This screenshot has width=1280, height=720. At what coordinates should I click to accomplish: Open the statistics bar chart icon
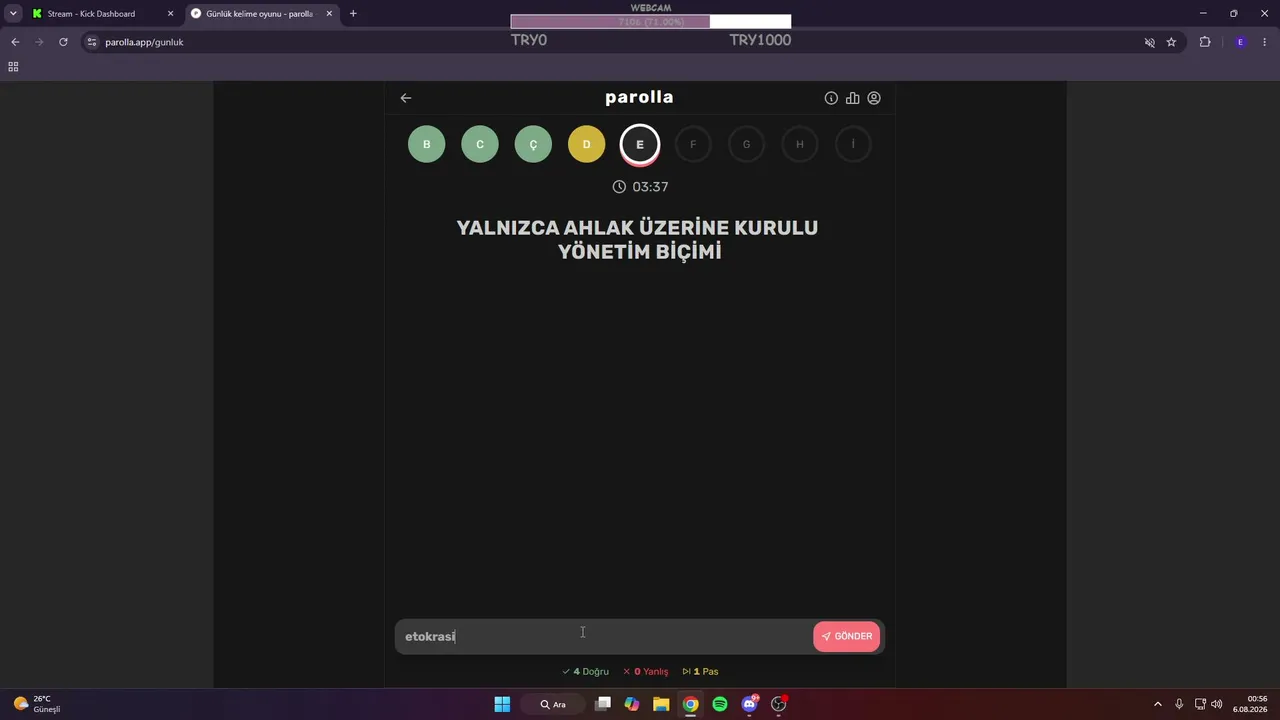coord(852,98)
